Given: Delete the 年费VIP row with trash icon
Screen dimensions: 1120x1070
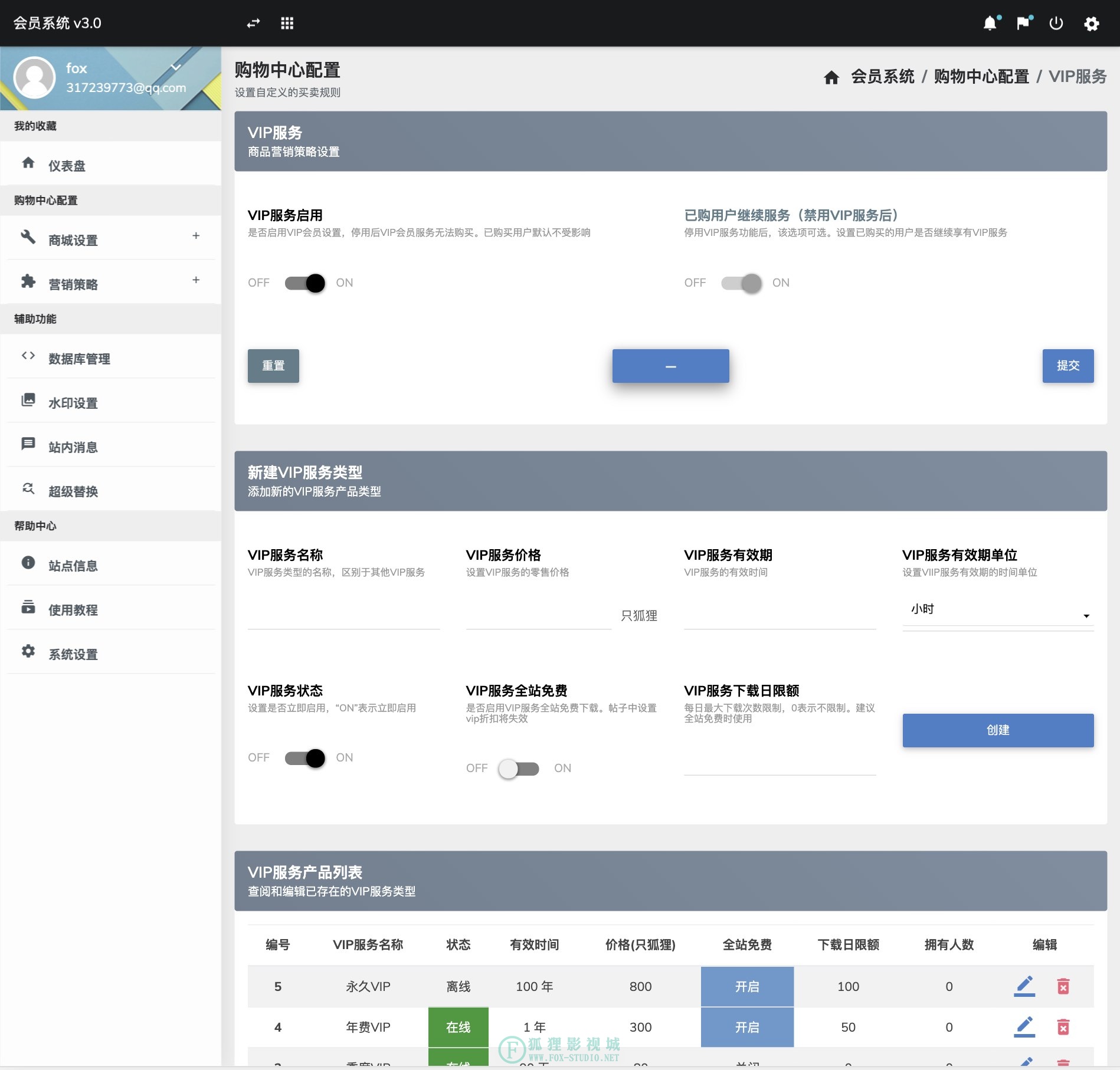Looking at the screenshot, I should 1063,1027.
